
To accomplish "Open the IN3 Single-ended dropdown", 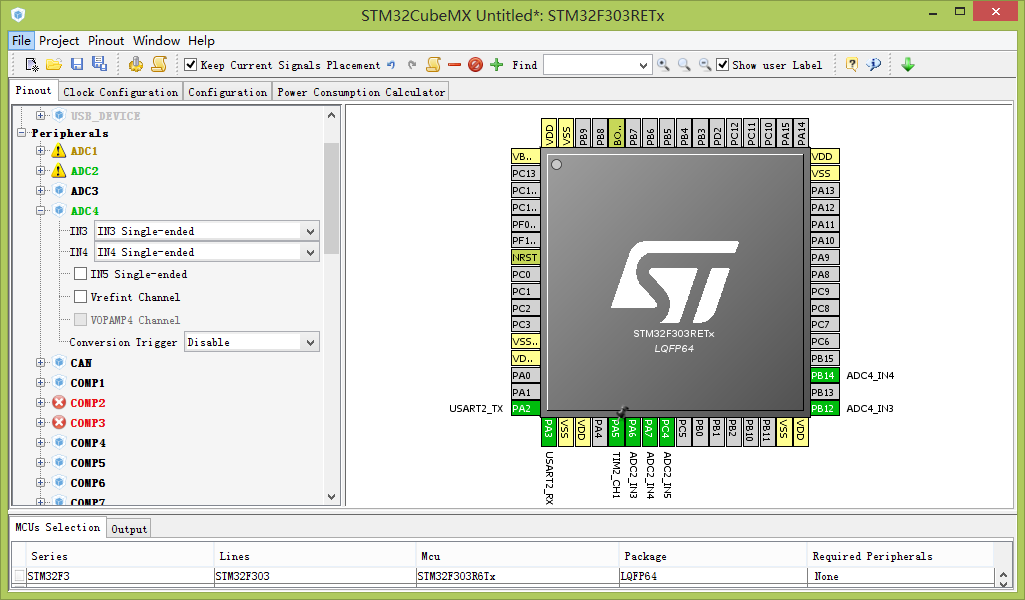I will (310, 231).
